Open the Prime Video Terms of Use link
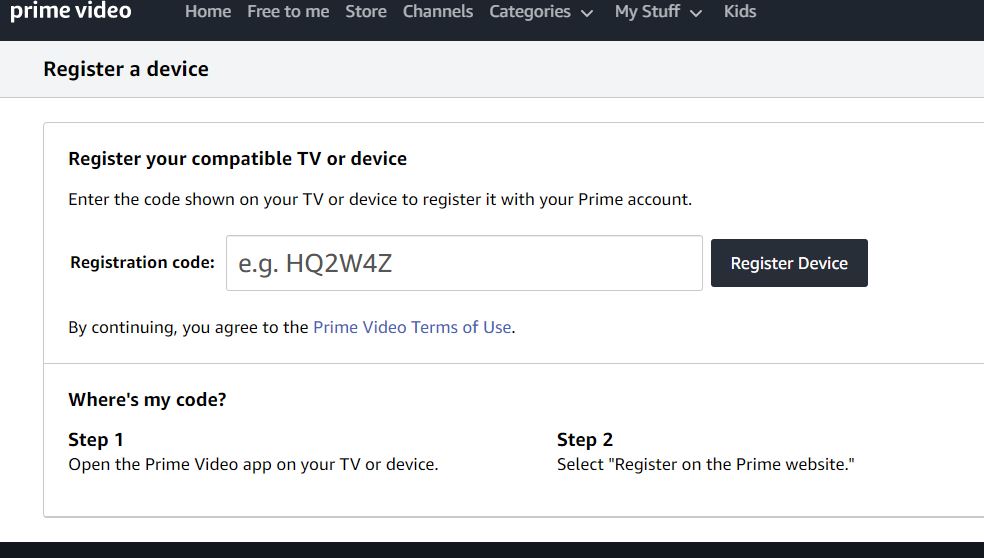The image size is (984, 558). pyautogui.click(x=412, y=327)
